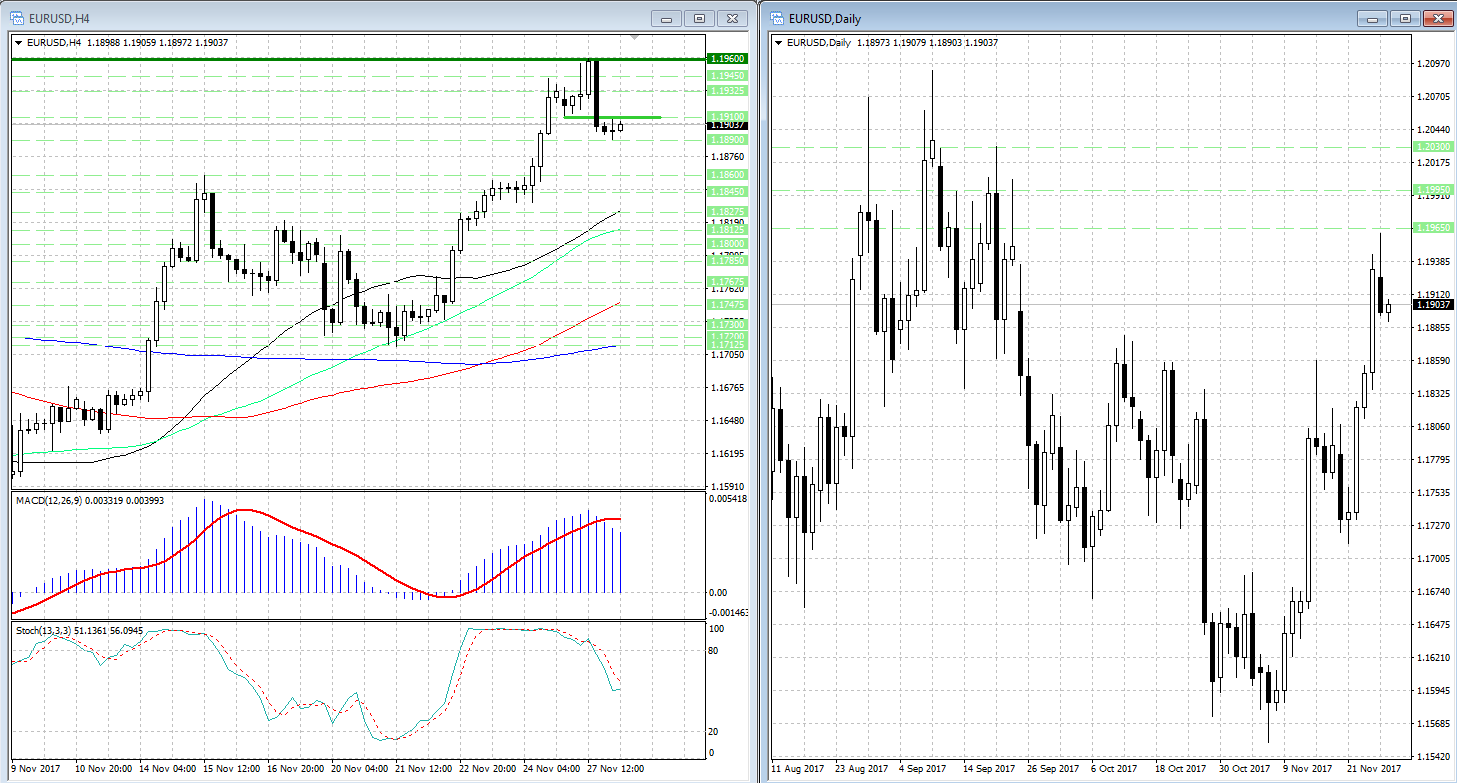The width and height of the screenshot is (1457, 783).
Task: Expand the triangle next to EURUSD,Daily label
Action: click(x=779, y=42)
